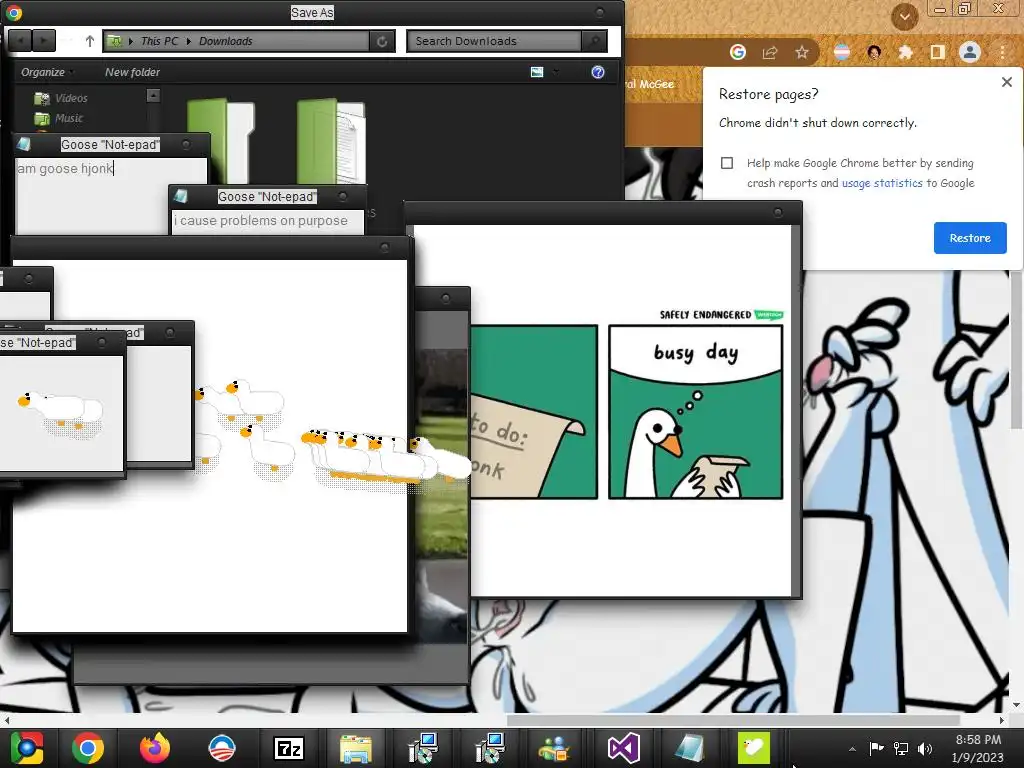The image size is (1024, 768).
Task: Click the avatar face extension icon
Action: coord(874,52)
